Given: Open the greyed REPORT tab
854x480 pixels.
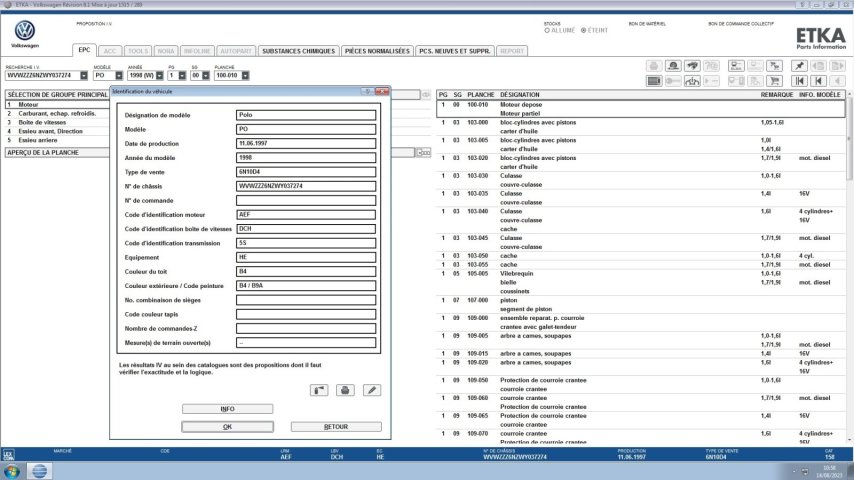Looking at the screenshot, I should [512, 51].
